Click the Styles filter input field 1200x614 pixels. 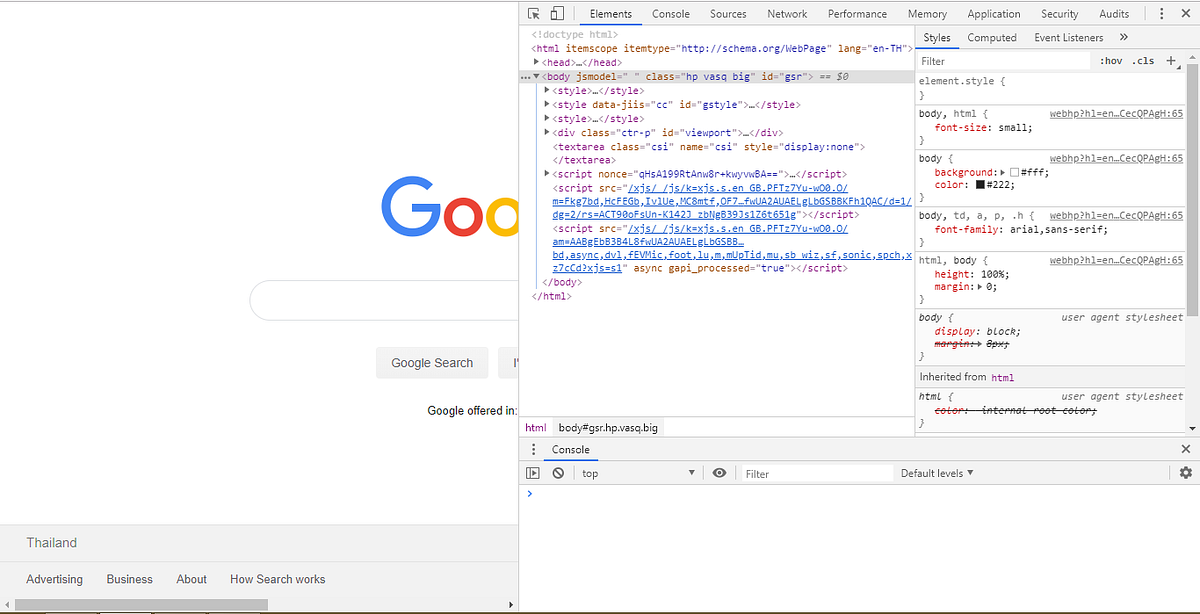point(1000,60)
